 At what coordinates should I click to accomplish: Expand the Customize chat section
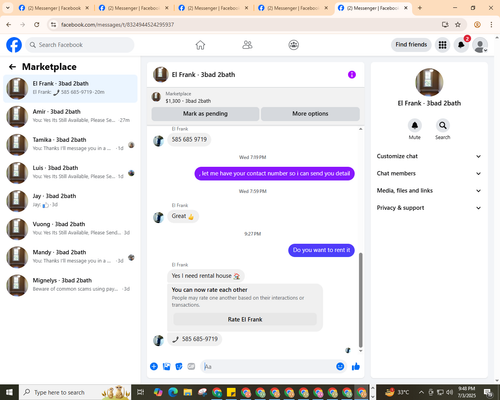tap(429, 156)
